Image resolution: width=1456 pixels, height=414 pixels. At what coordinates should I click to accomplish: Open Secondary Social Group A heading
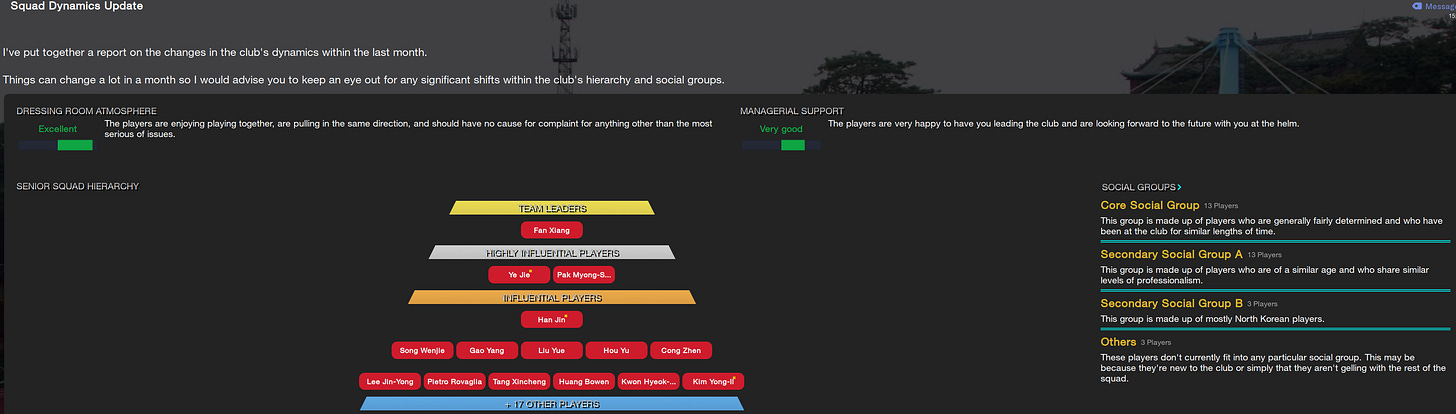click(1171, 254)
